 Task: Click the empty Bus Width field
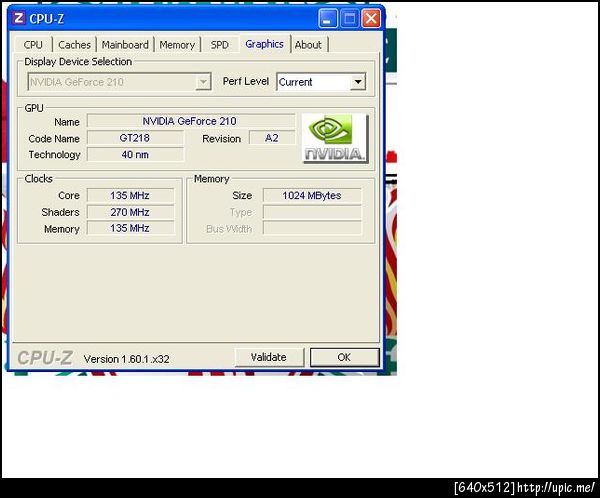pyautogui.click(x=312, y=228)
